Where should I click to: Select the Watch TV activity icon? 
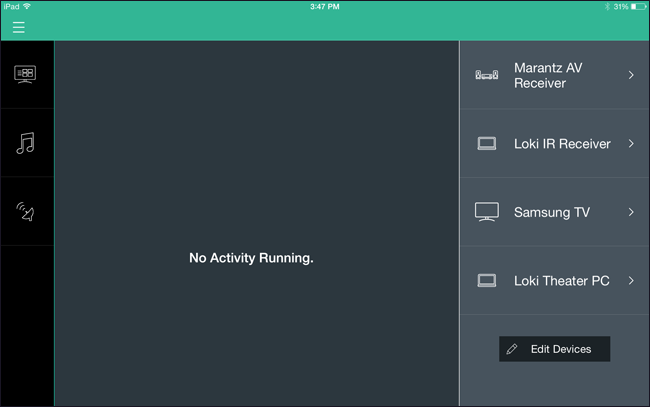click(x=25, y=75)
